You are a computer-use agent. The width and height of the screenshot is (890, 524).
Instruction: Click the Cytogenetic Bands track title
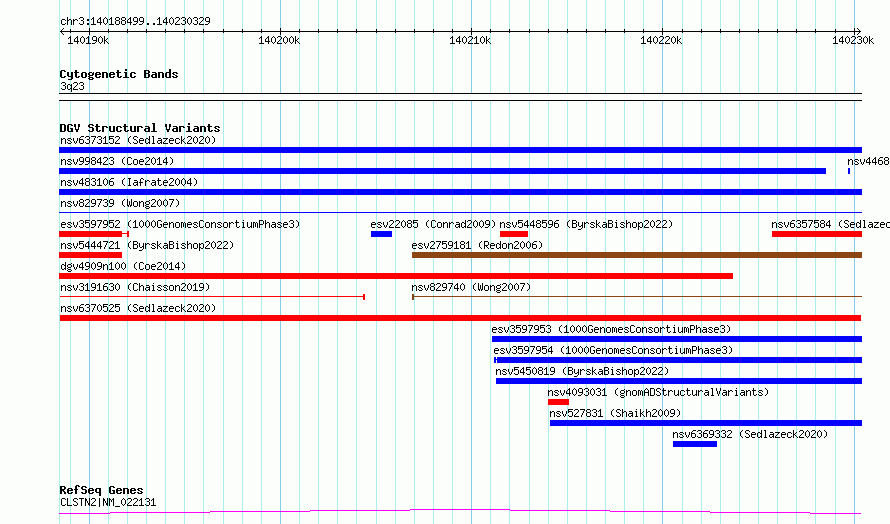pos(119,74)
